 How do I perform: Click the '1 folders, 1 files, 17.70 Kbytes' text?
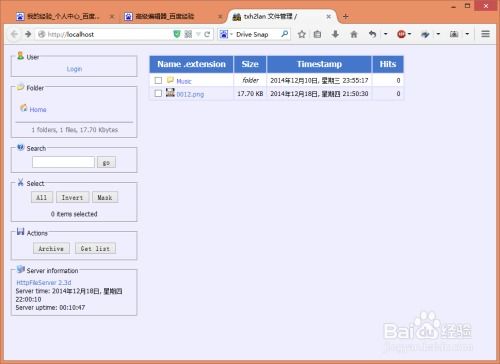pyautogui.click(x=75, y=130)
